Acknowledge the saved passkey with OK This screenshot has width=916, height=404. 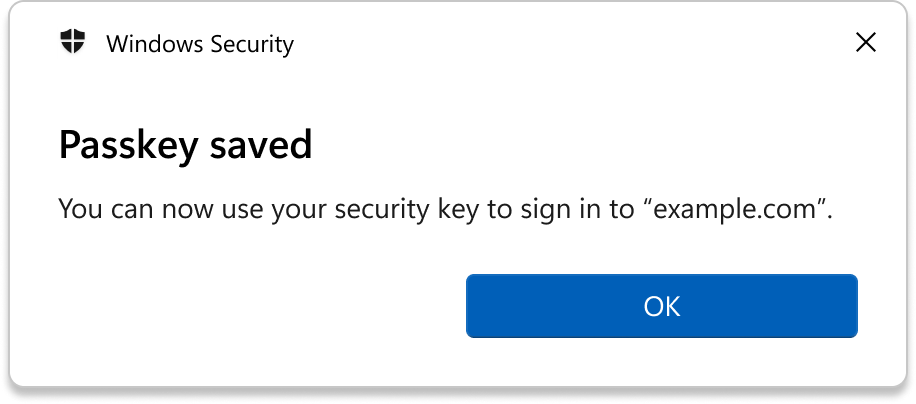[661, 306]
